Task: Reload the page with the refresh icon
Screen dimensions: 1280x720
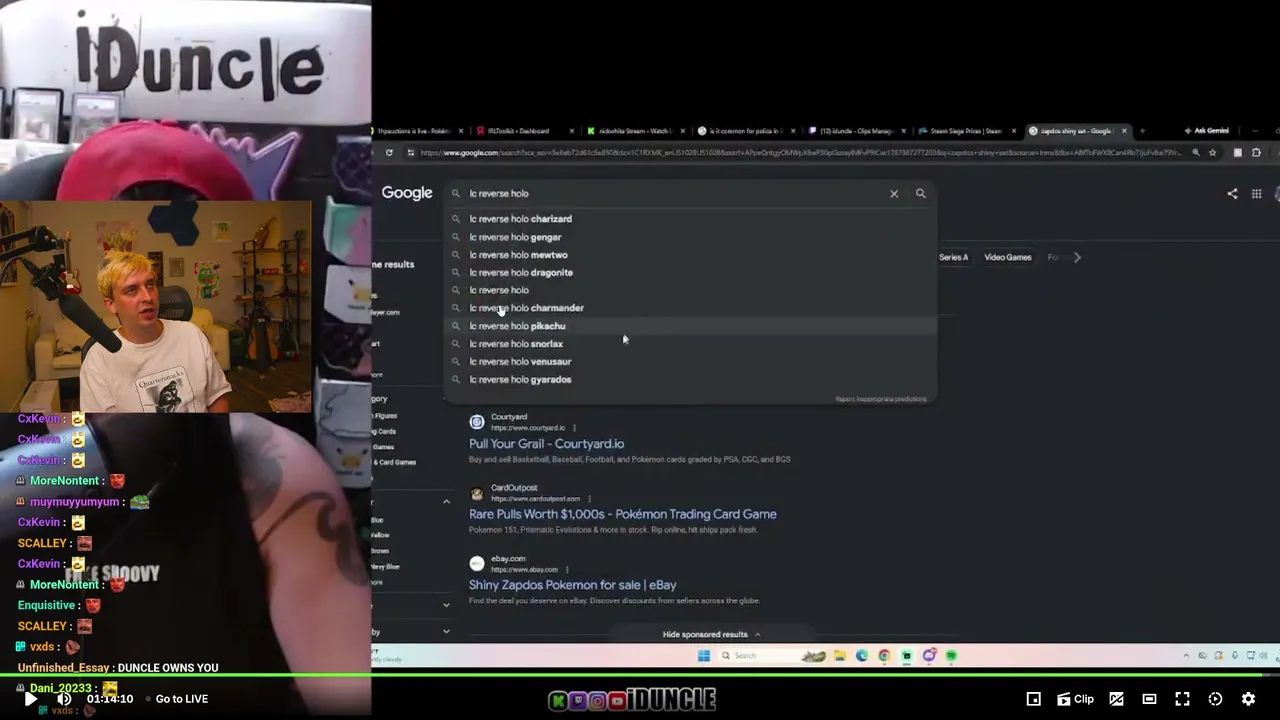Action: coord(389,153)
